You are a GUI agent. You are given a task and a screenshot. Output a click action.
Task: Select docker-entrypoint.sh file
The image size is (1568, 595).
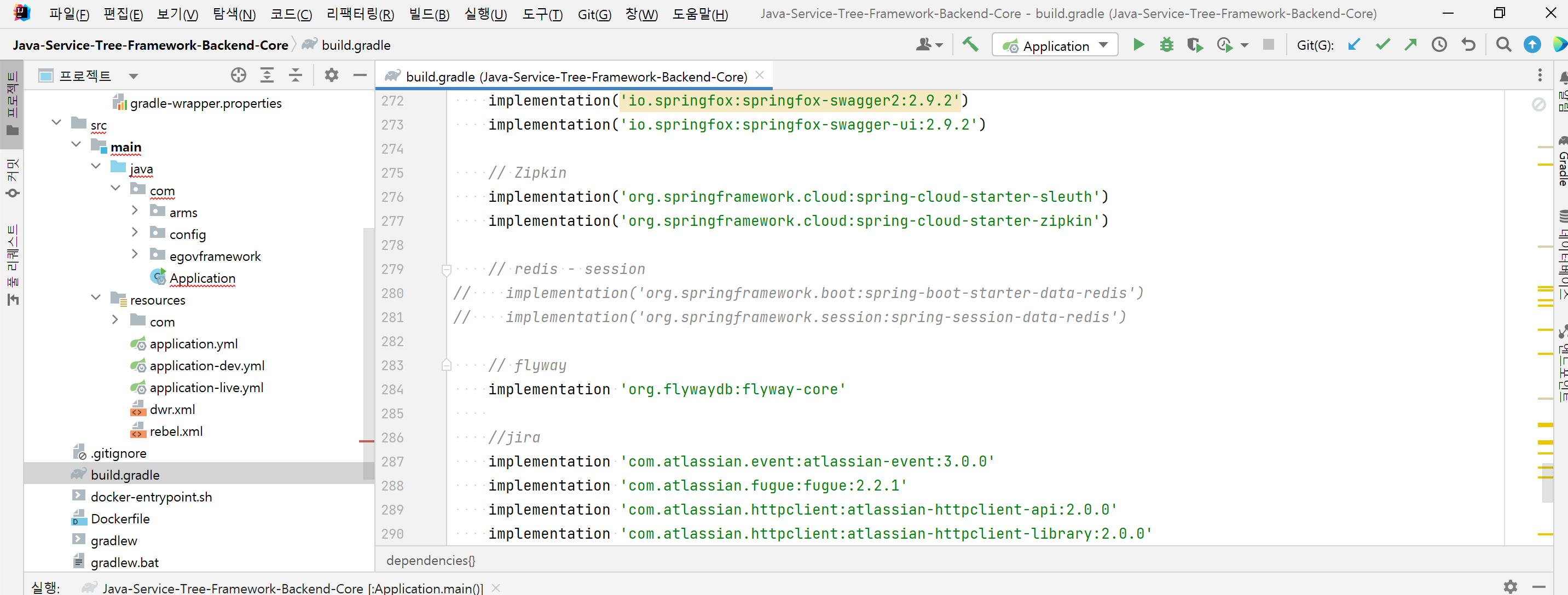point(151,497)
